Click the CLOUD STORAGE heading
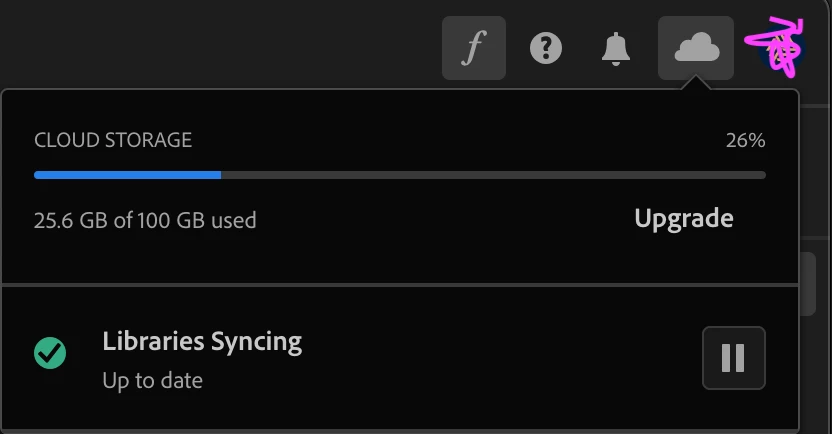Viewport: 832px width, 434px height. 113,140
